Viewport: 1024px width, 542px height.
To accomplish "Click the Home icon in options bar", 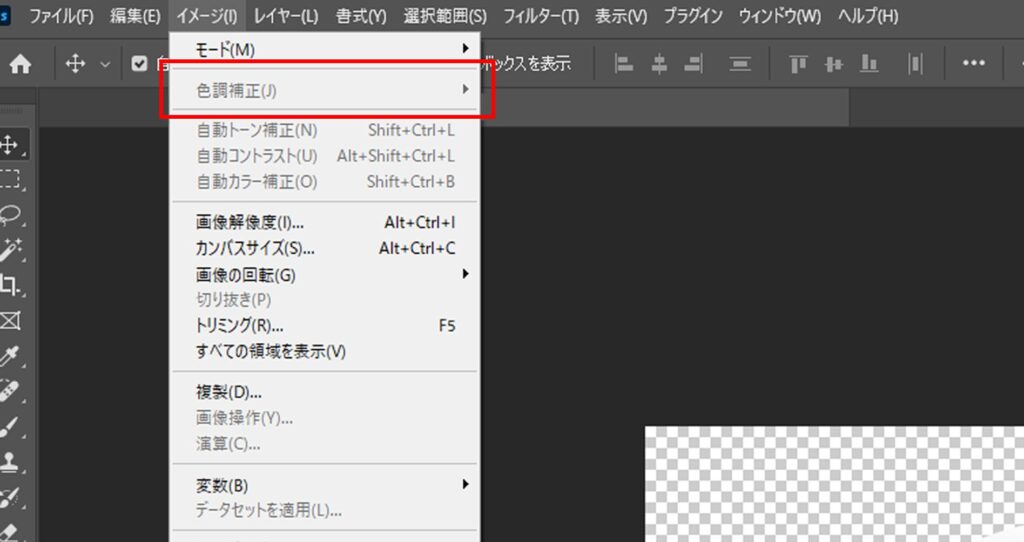I will click(x=20, y=64).
